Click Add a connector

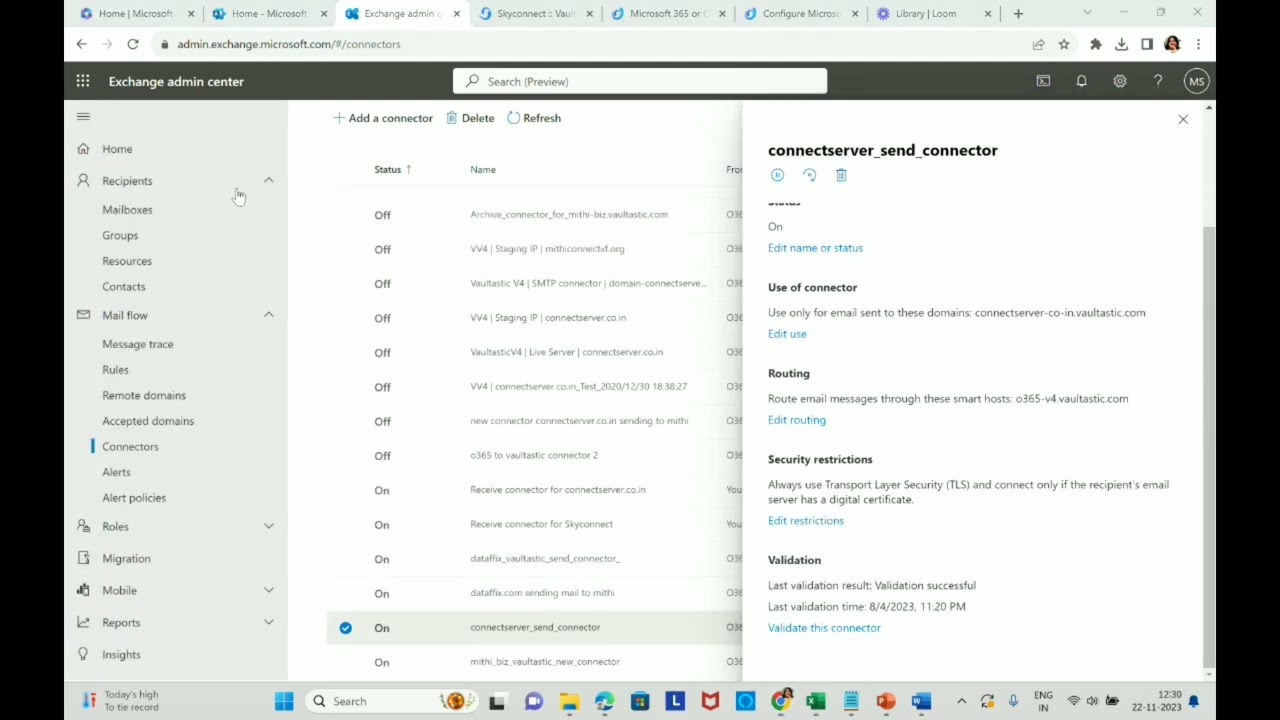pyautogui.click(x=383, y=118)
